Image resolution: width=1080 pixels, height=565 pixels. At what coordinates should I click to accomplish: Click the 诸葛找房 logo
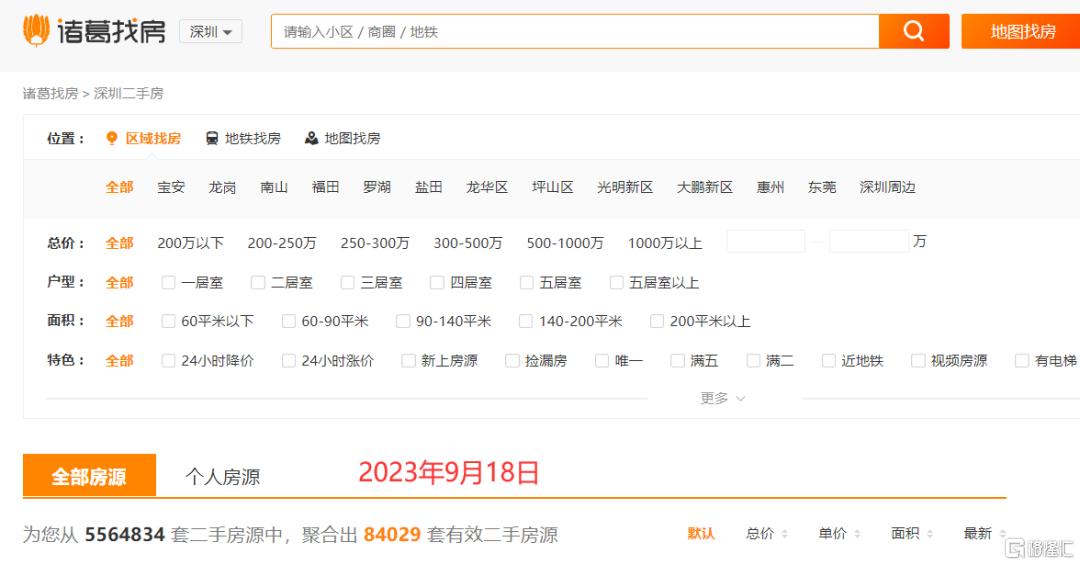[x=94, y=31]
